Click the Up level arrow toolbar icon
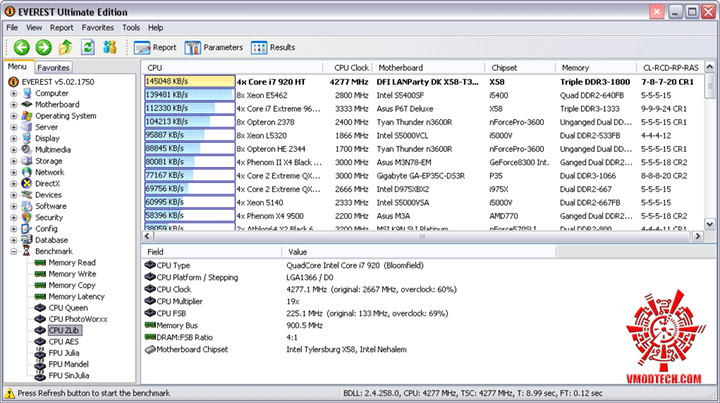The height and width of the screenshot is (403, 720). 66,47
